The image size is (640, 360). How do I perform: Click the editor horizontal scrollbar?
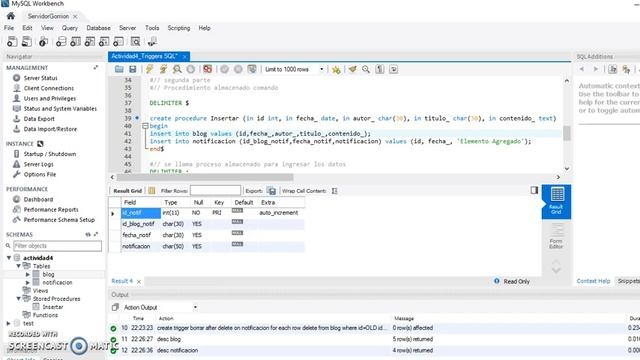[205, 177]
